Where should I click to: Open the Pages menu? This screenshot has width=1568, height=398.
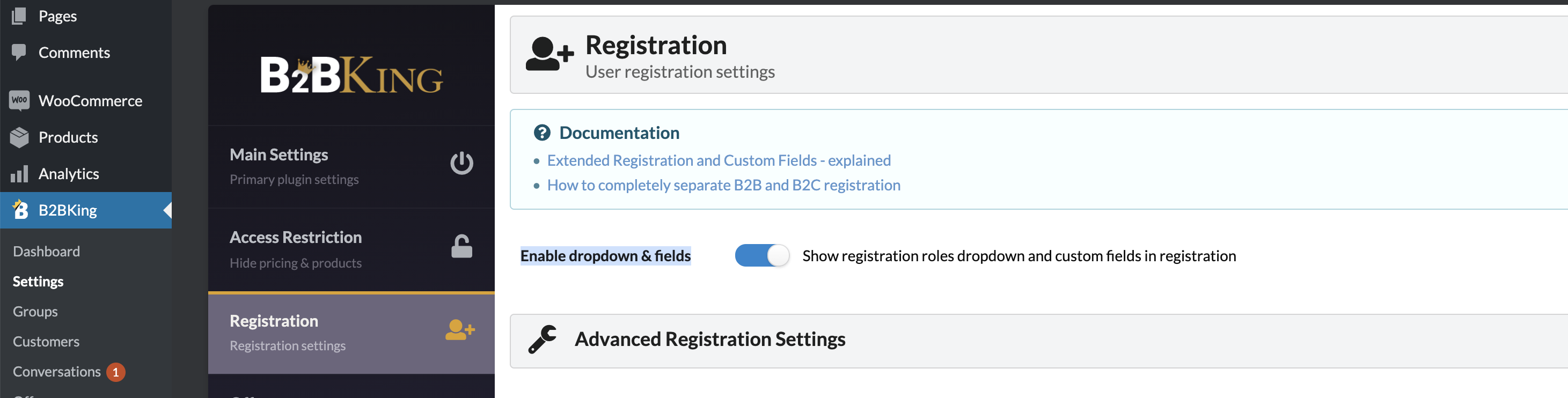[x=86, y=16]
